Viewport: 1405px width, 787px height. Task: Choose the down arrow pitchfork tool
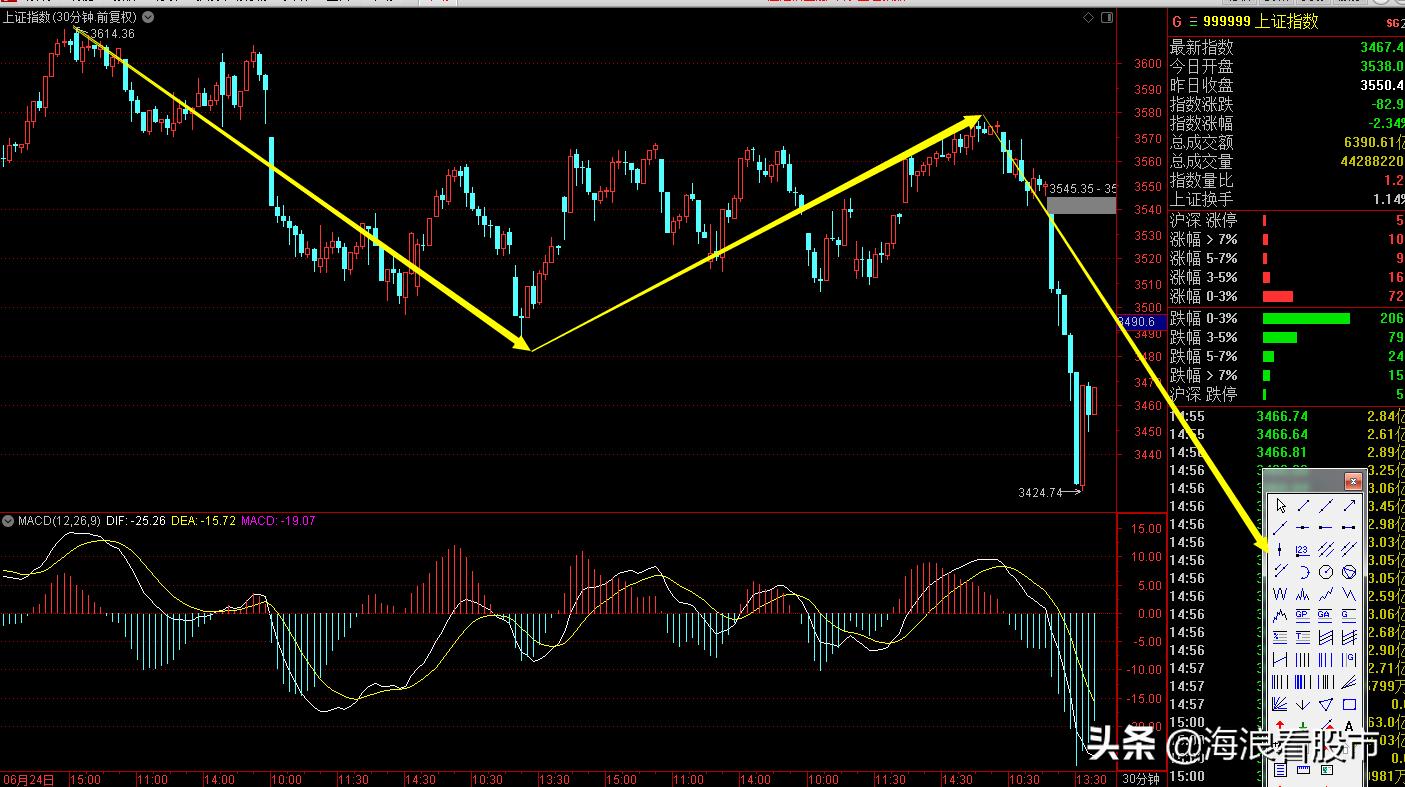[x=1303, y=704]
